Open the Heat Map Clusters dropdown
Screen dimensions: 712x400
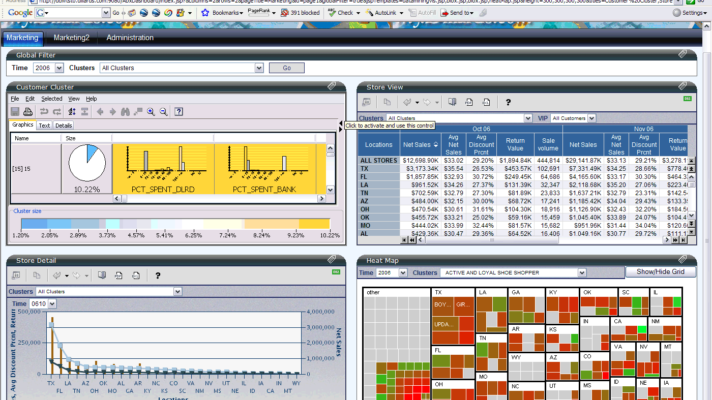(582, 273)
